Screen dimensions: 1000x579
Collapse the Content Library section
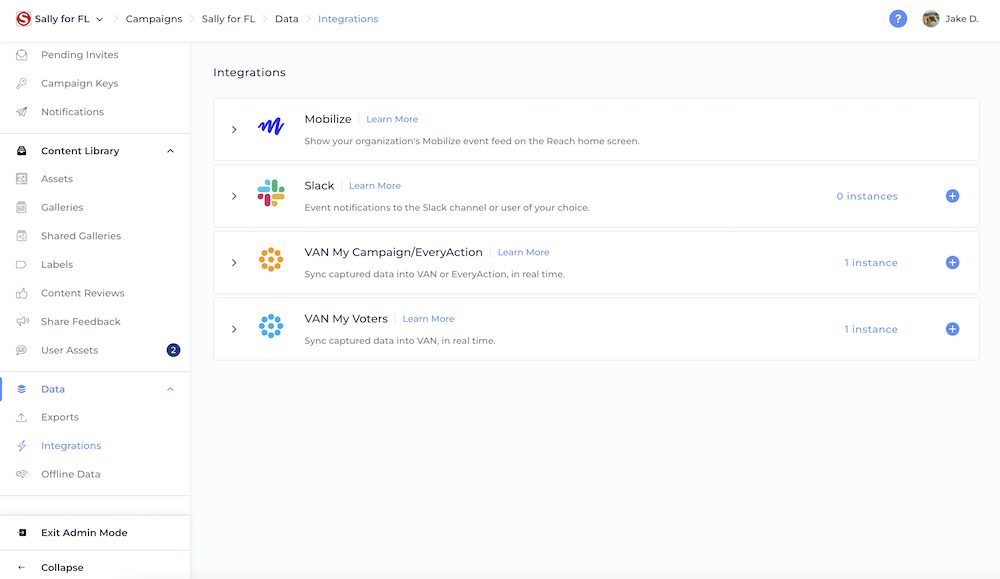click(x=170, y=151)
